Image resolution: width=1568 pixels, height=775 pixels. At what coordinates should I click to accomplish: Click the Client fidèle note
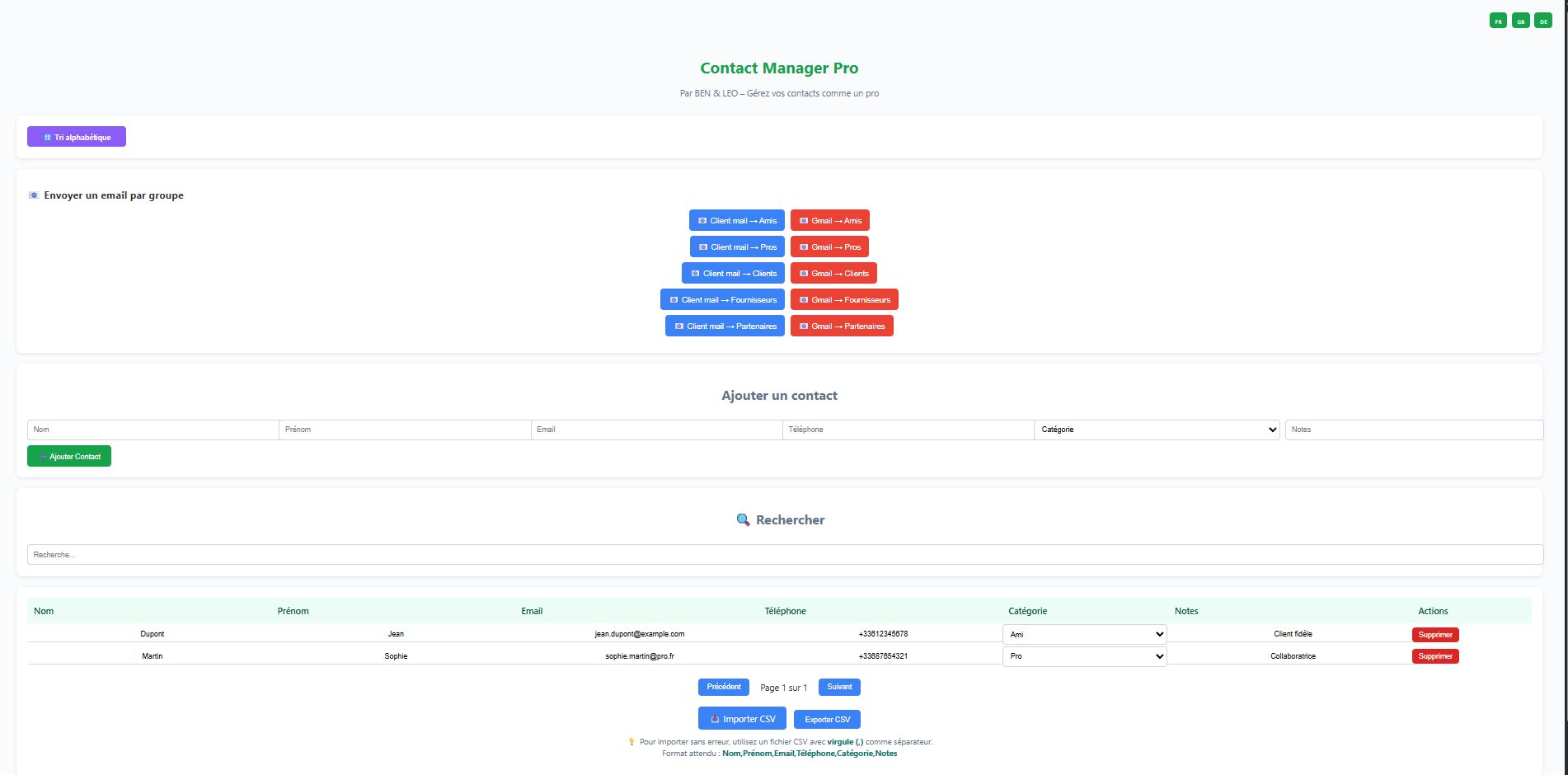(x=1293, y=634)
